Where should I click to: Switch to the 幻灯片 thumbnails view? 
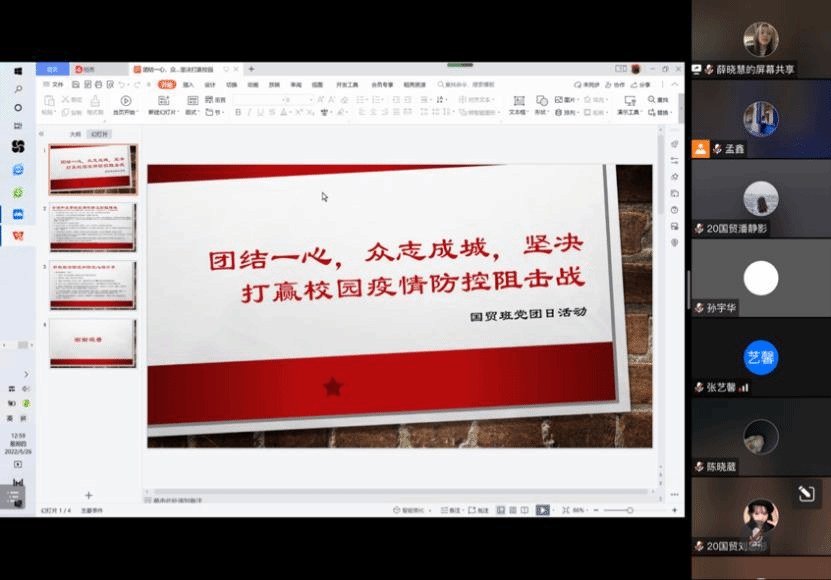click(98, 133)
